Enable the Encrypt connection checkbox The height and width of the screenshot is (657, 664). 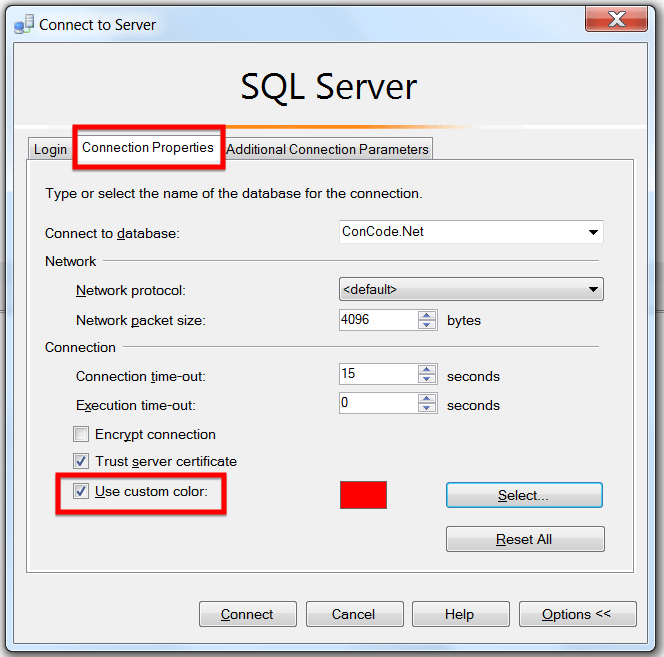pos(81,434)
